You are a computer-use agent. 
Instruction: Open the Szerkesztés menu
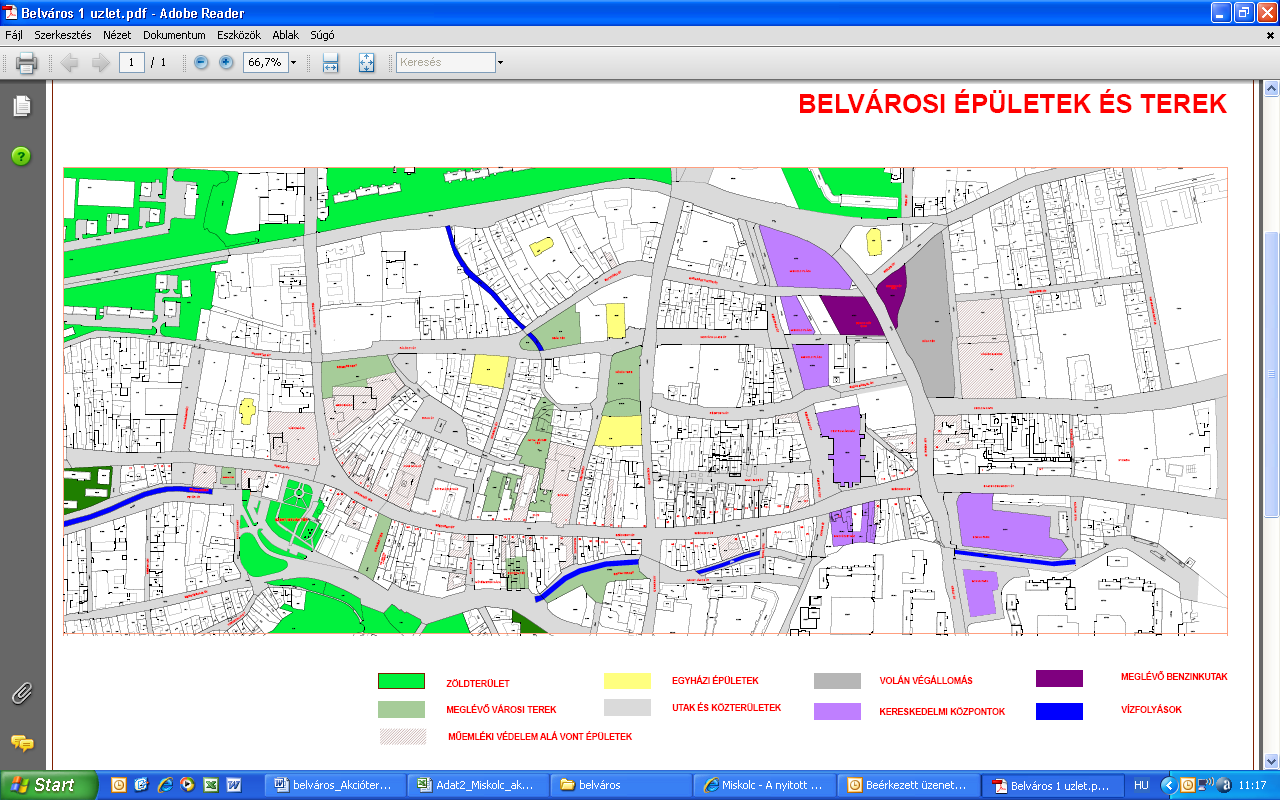(62, 35)
